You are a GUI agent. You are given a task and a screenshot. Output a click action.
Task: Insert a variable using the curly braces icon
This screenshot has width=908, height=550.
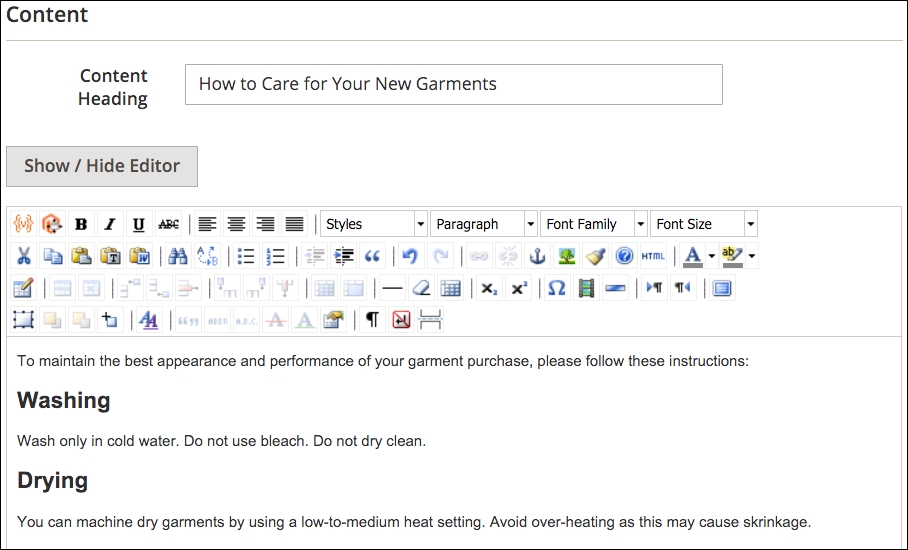pyautogui.click(x=23, y=224)
